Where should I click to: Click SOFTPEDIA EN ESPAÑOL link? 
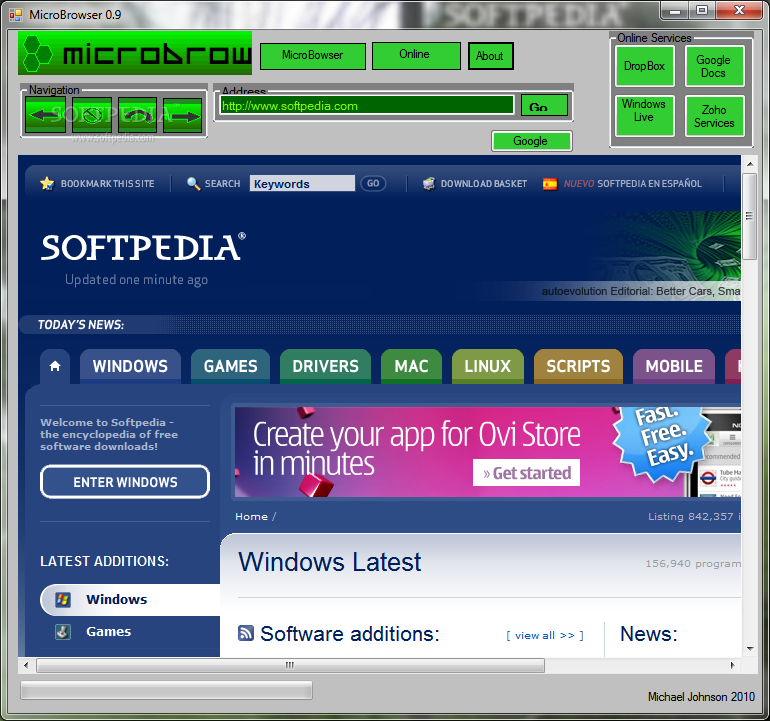coord(649,184)
